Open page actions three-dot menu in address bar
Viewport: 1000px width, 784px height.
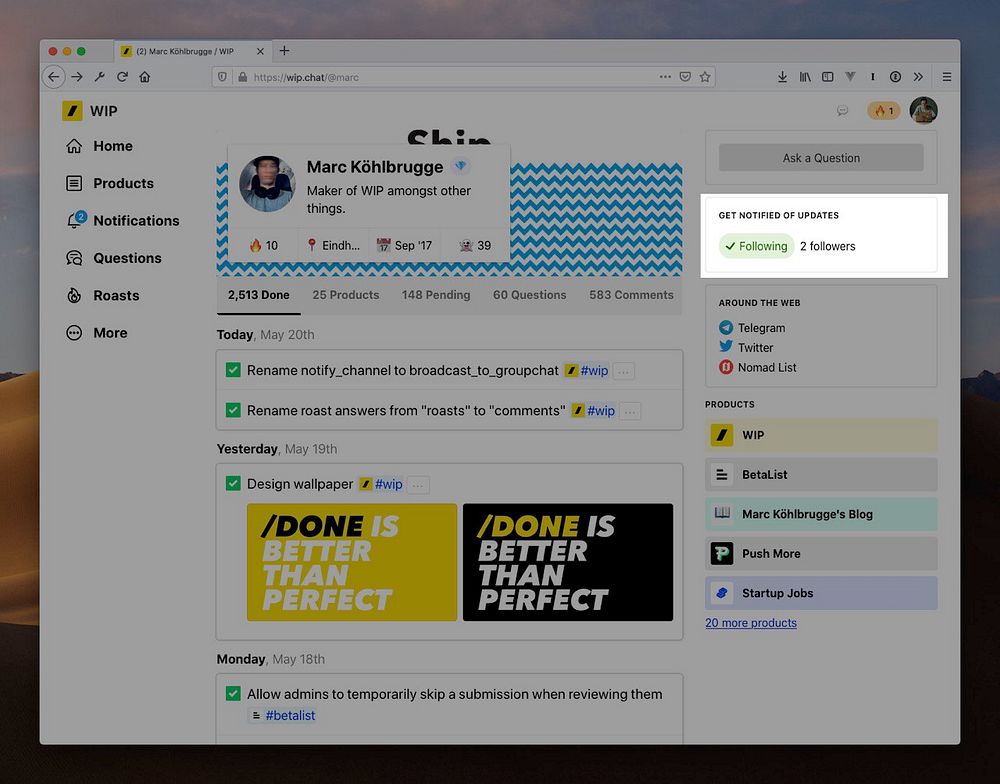pyautogui.click(x=665, y=77)
